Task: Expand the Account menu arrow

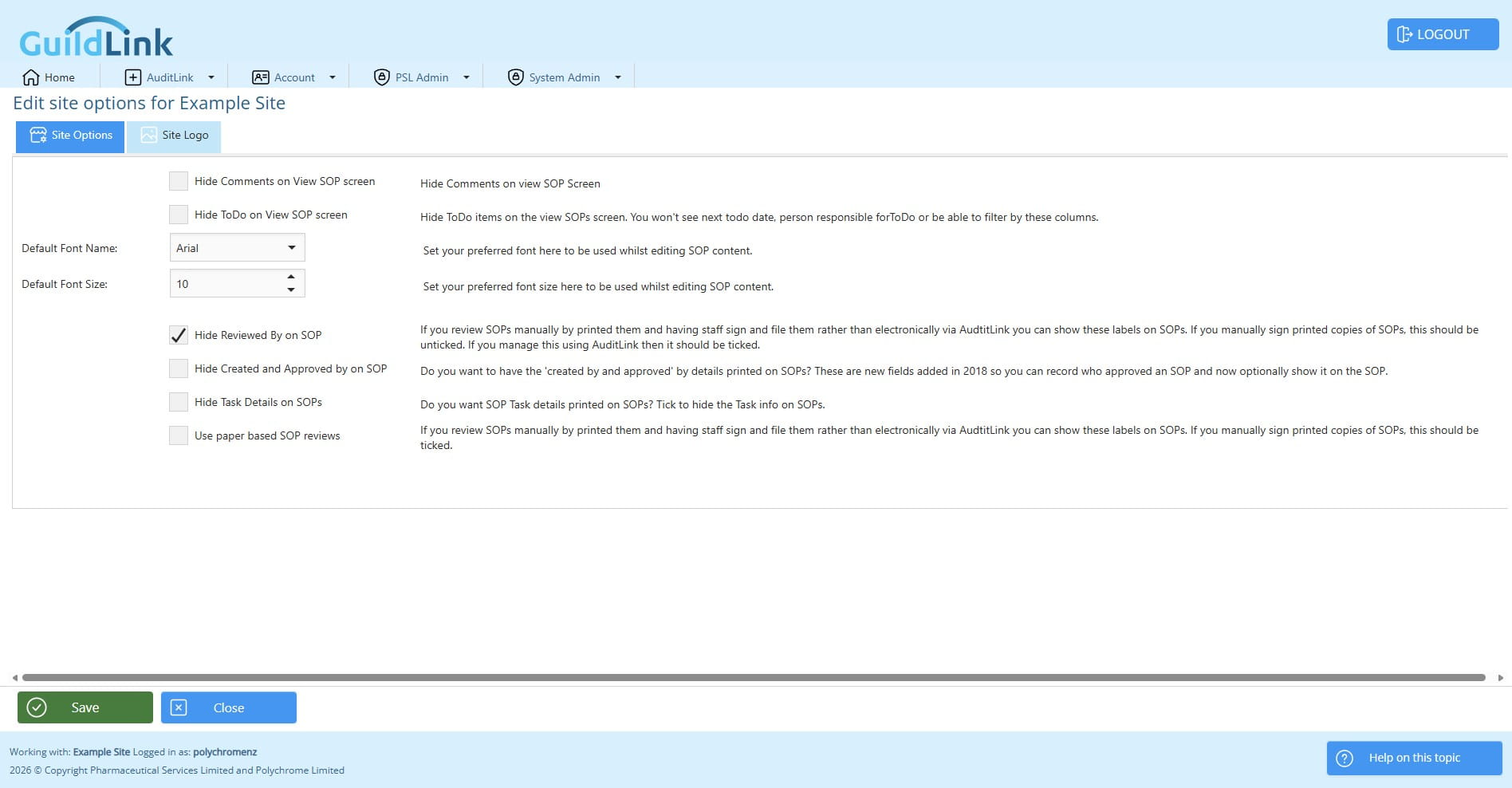Action: tap(333, 77)
